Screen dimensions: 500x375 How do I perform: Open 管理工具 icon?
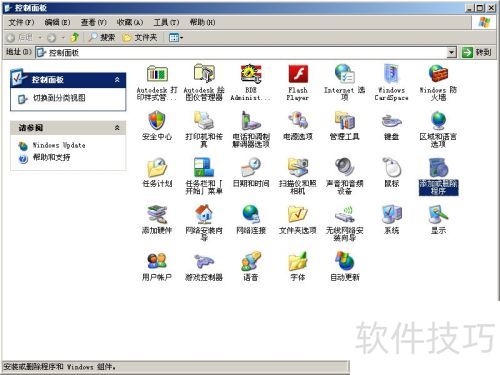pyautogui.click(x=345, y=120)
